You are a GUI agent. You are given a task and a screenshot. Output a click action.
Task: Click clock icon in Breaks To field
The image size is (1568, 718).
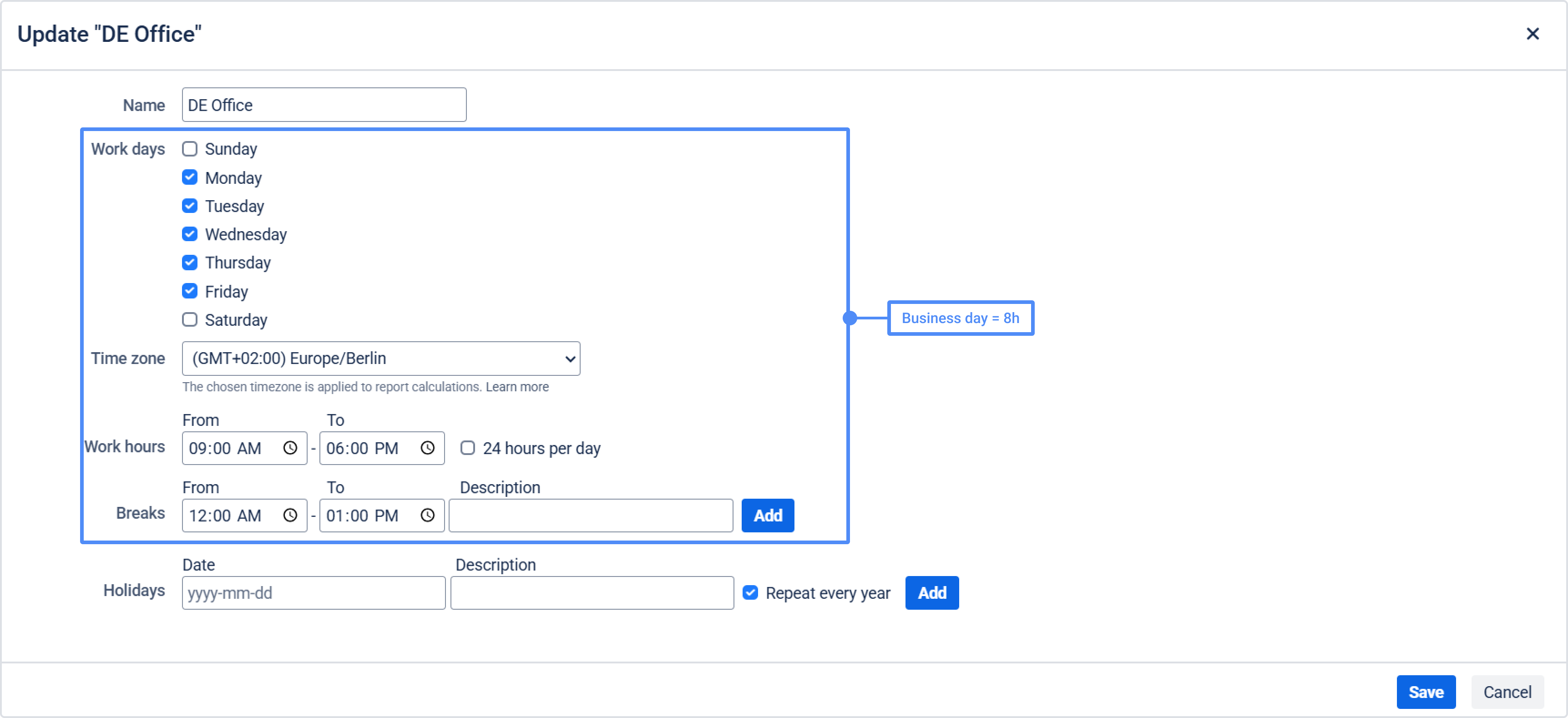[427, 516]
